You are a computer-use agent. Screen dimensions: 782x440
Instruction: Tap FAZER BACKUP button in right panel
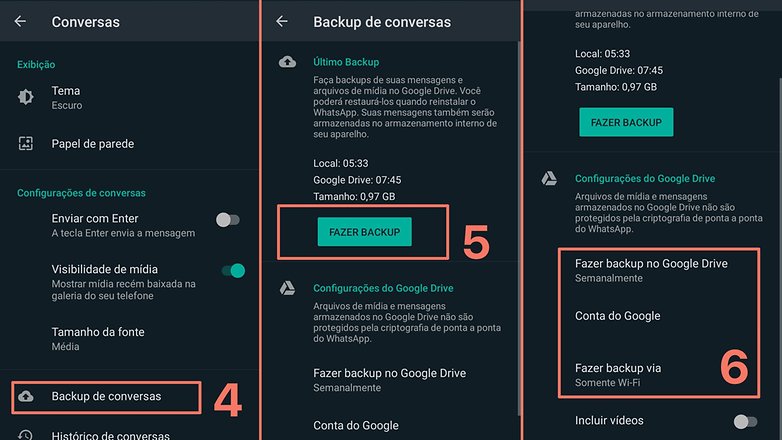(x=626, y=122)
